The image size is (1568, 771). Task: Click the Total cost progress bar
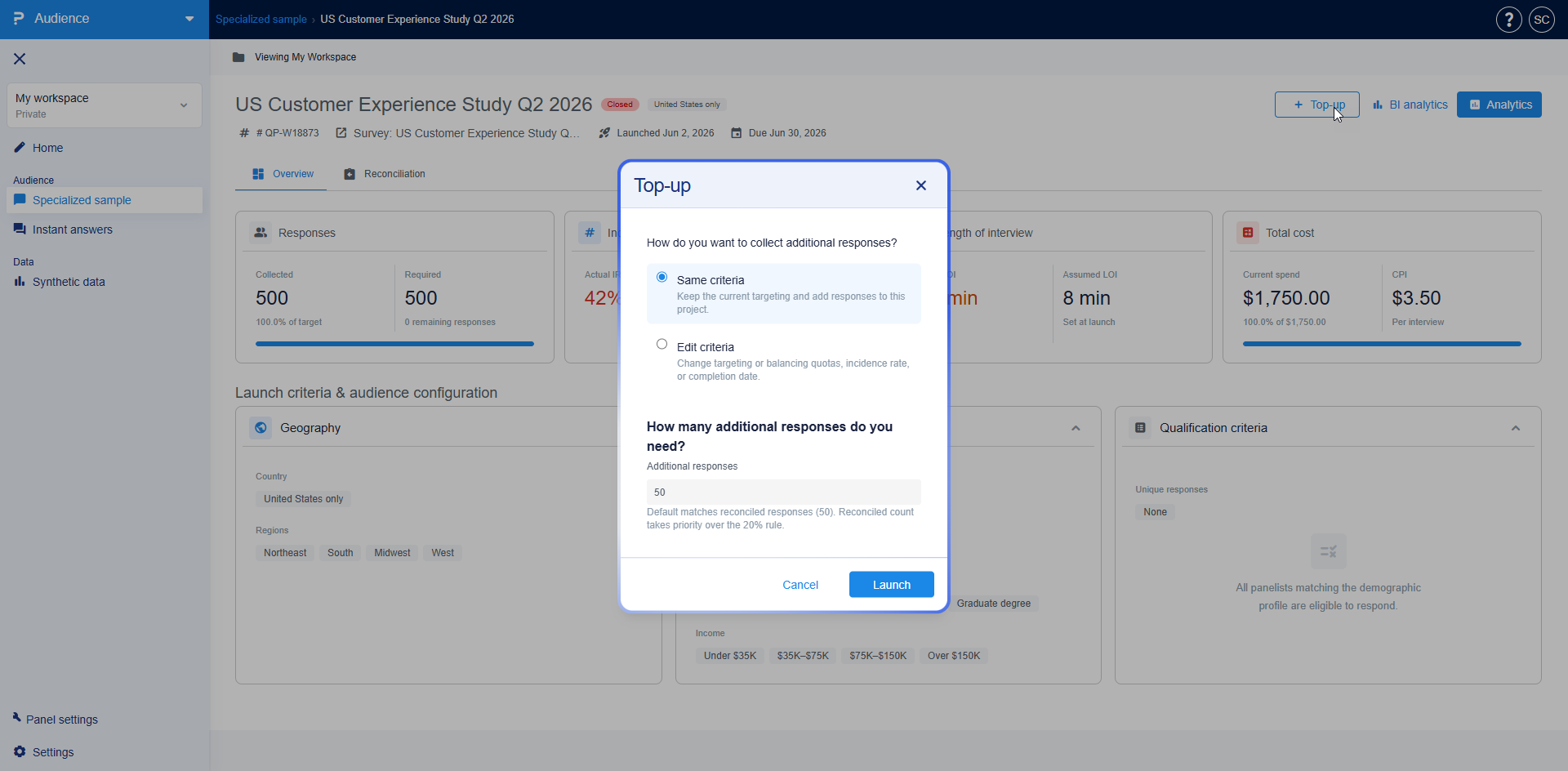1382,344
